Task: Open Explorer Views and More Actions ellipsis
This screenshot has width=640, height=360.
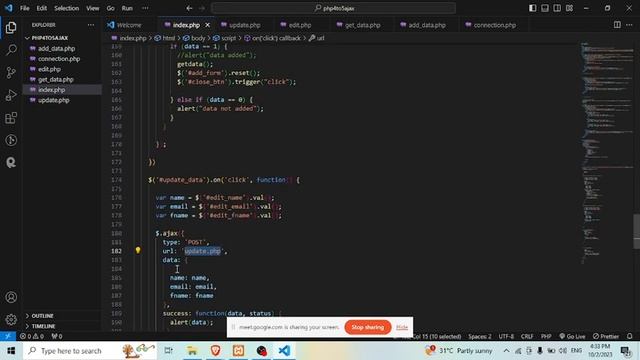Action: point(91,25)
